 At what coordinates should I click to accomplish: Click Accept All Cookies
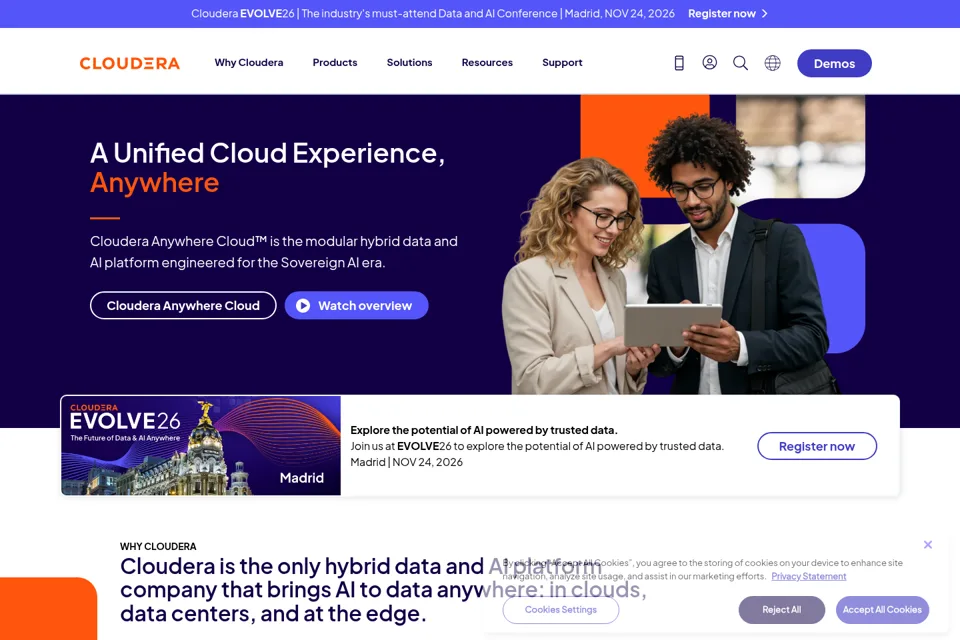tap(882, 610)
